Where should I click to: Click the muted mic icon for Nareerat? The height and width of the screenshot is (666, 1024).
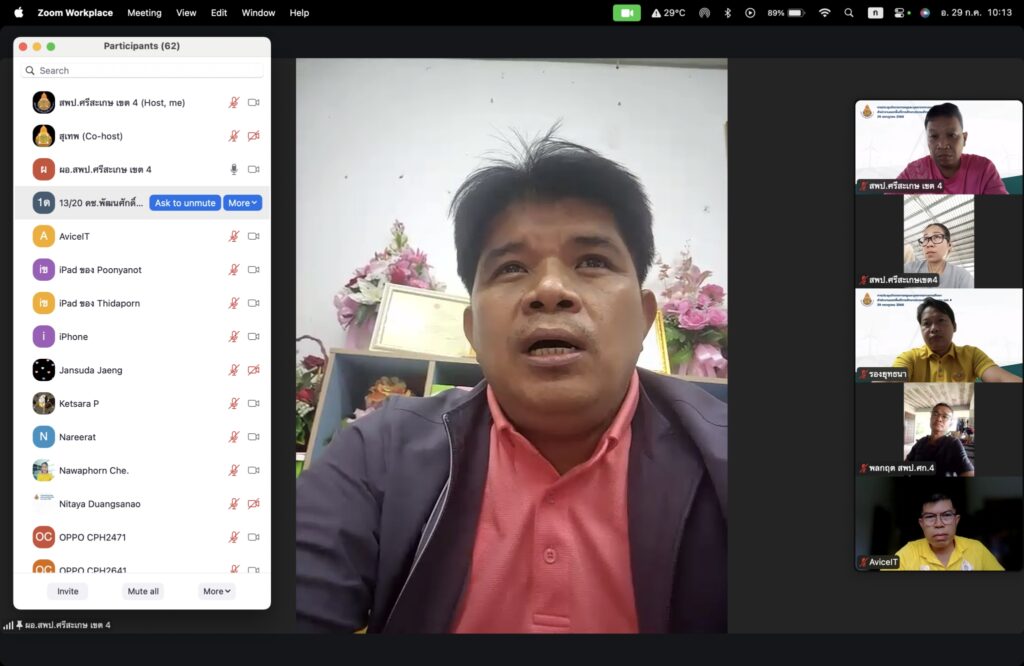pyautogui.click(x=234, y=437)
